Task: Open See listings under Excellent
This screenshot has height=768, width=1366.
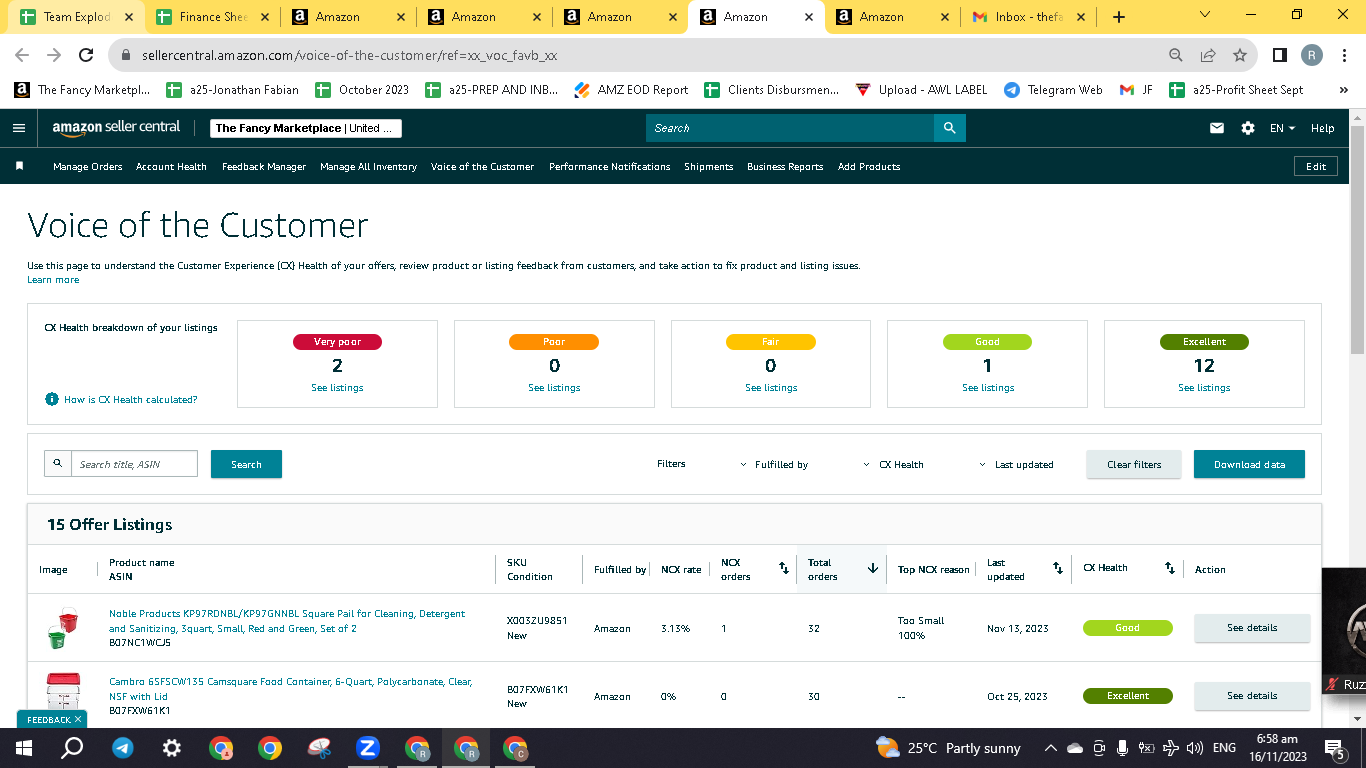Action: [1204, 388]
